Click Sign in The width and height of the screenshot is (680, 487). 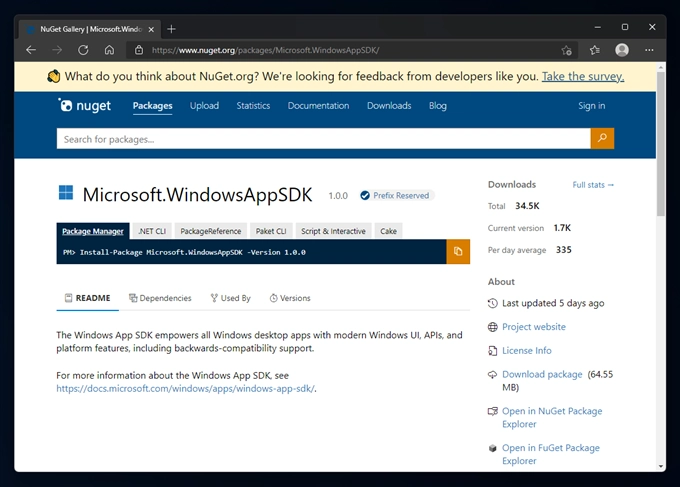click(x=592, y=106)
